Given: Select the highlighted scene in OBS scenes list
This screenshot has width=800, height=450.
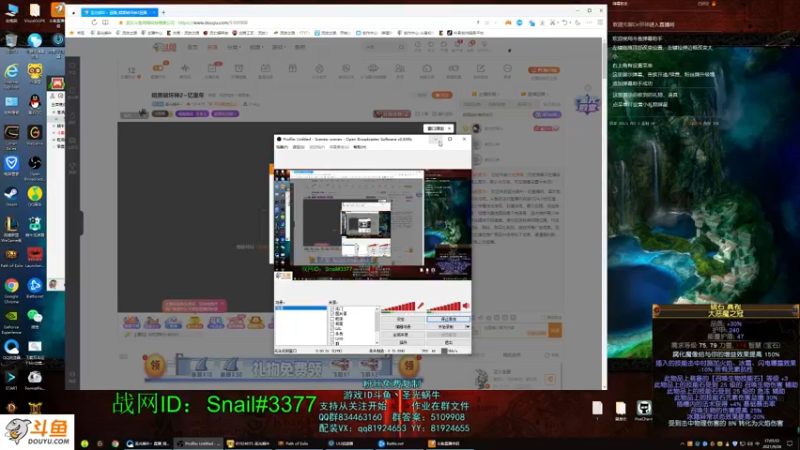Looking at the screenshot, I should point(301,308).
